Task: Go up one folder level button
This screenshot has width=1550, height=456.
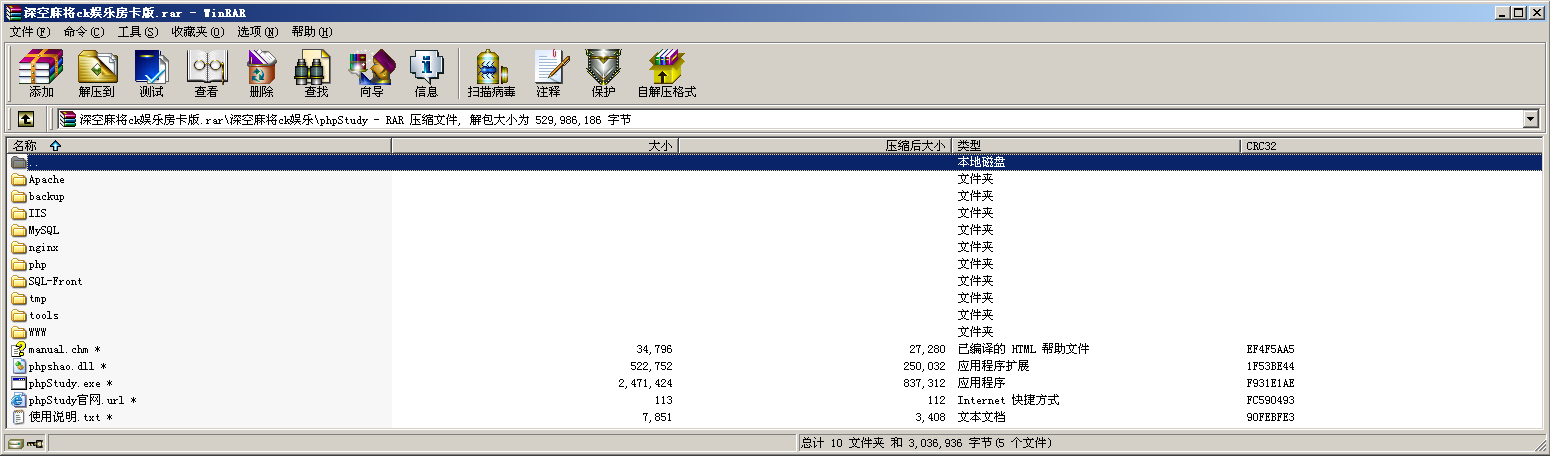Action: coord(26,119)
